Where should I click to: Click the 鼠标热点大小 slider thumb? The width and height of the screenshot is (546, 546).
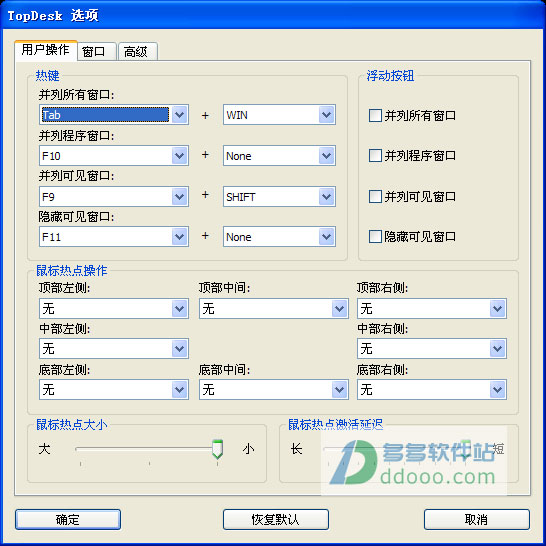coord(218,450)
